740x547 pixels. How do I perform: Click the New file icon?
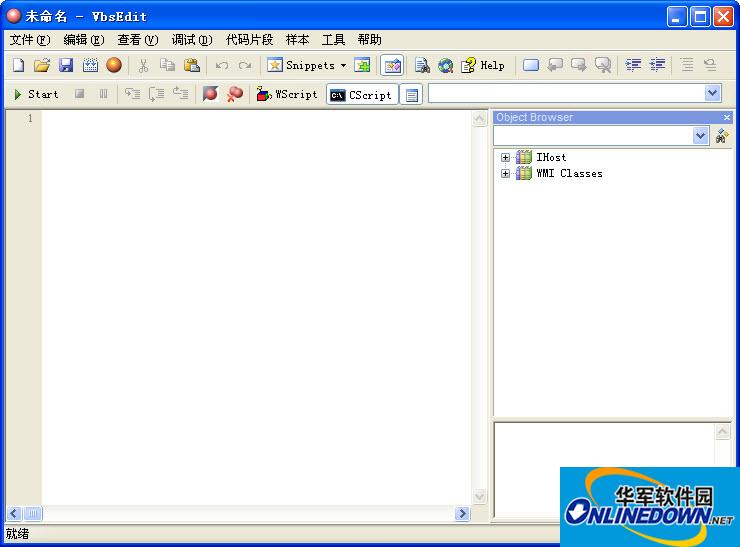point(18,65)
